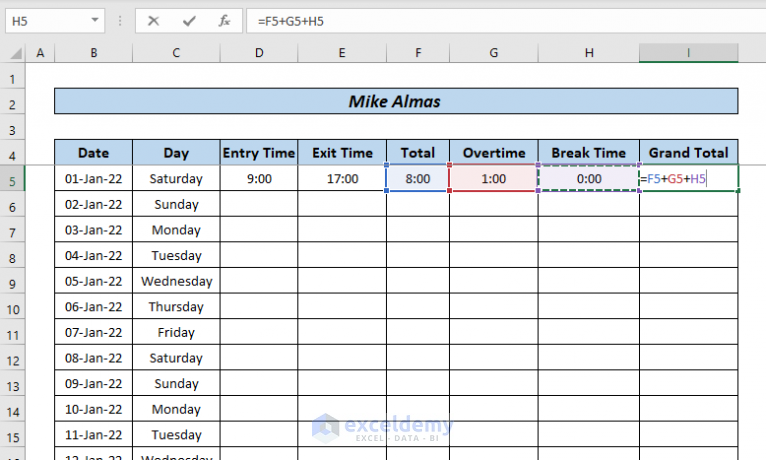Screen dimensions: 766x460
Task: Click the Day header cell
Action: (x=176, y=152)
